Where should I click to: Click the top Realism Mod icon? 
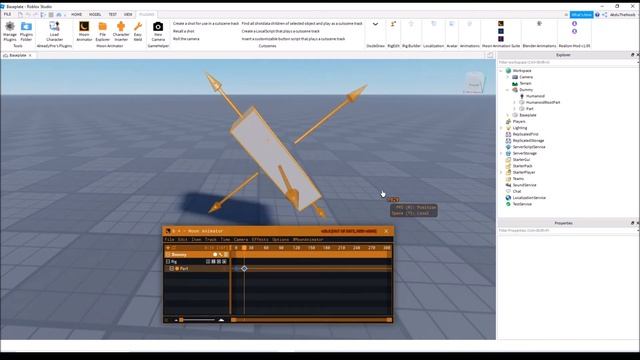(574, 24)
